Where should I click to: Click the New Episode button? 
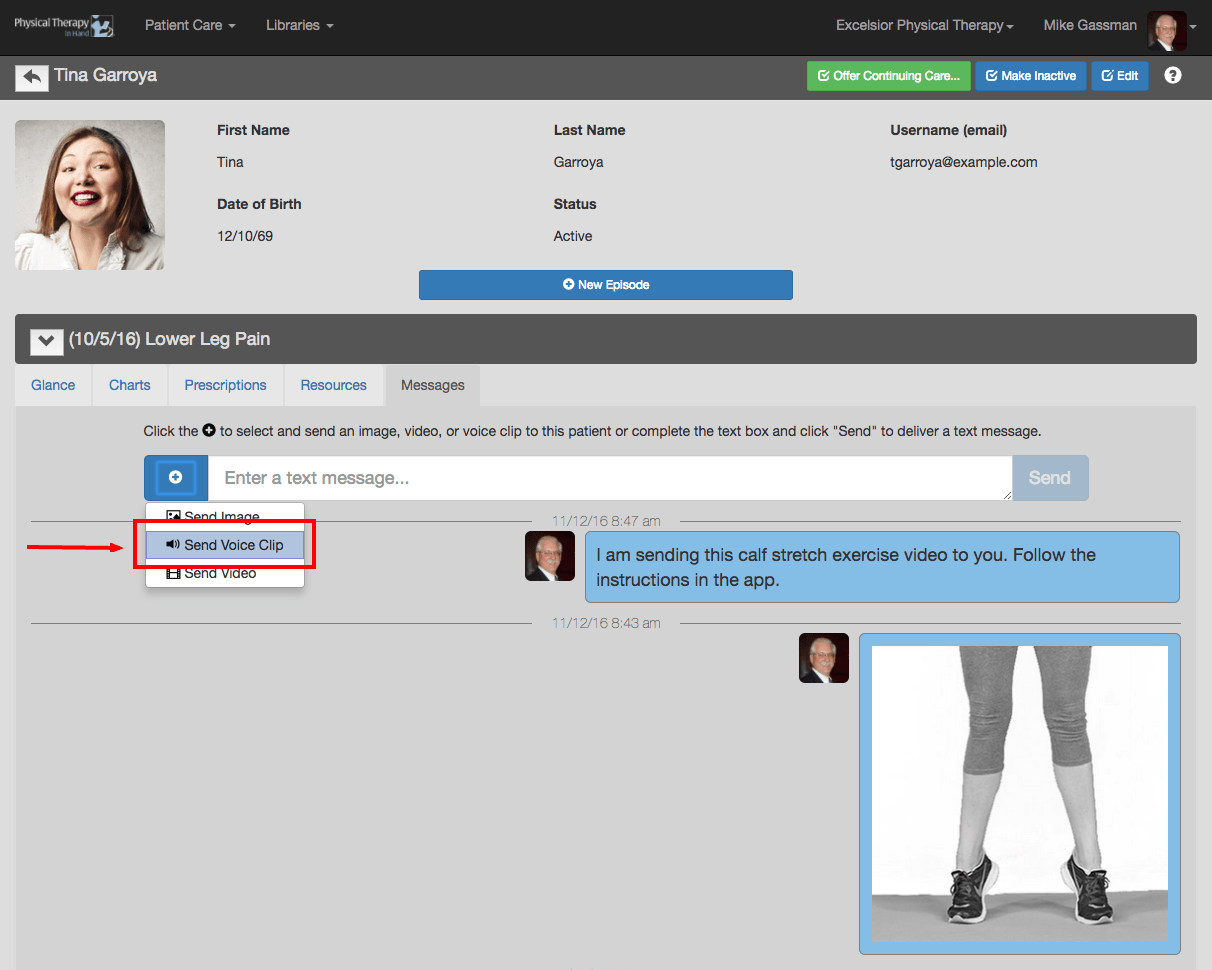pyautogui.click(x=606, y=285)
